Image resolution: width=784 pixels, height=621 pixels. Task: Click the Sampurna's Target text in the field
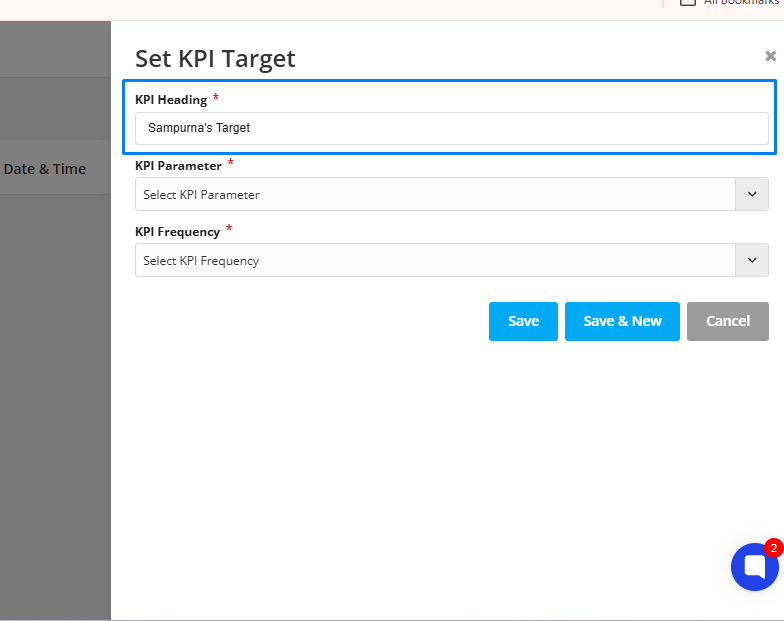pyautogui.click(x=199, y=128)
